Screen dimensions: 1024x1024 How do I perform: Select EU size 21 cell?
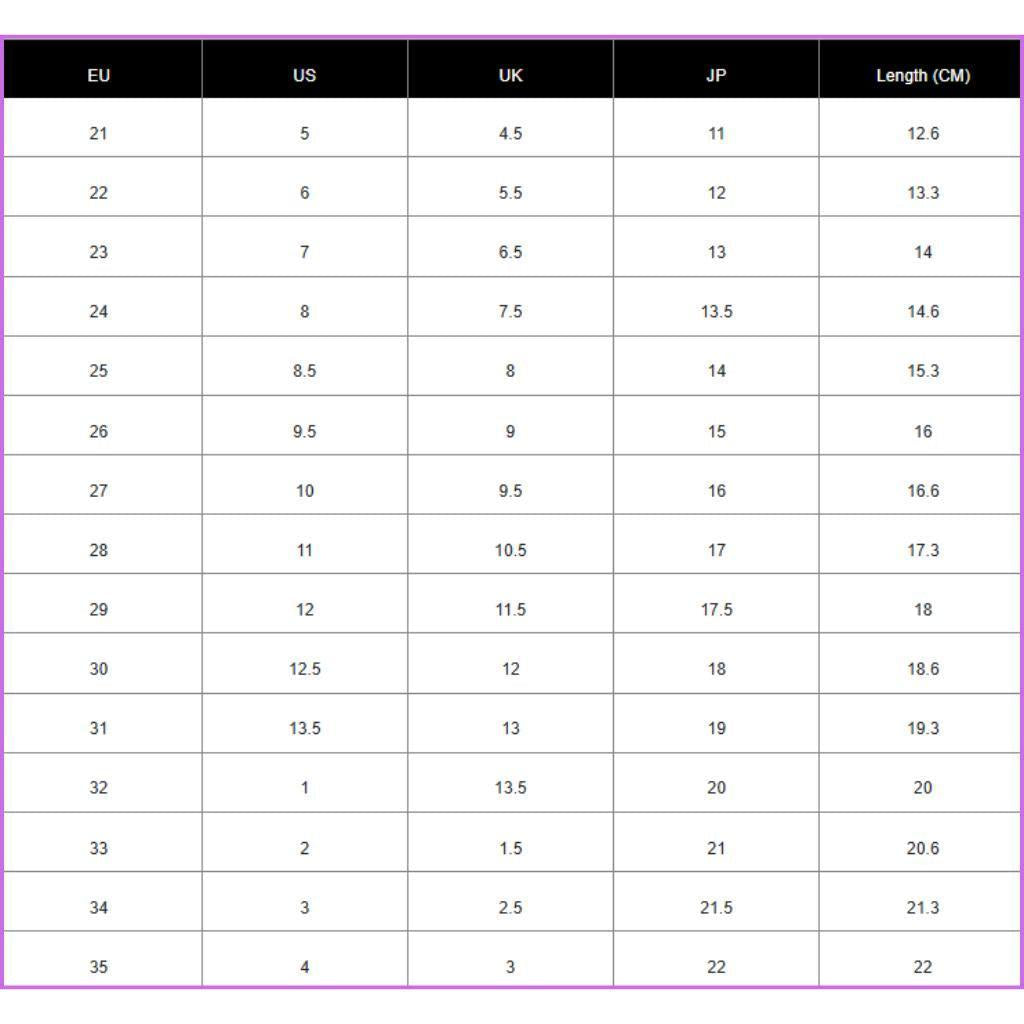coord(98,133)
